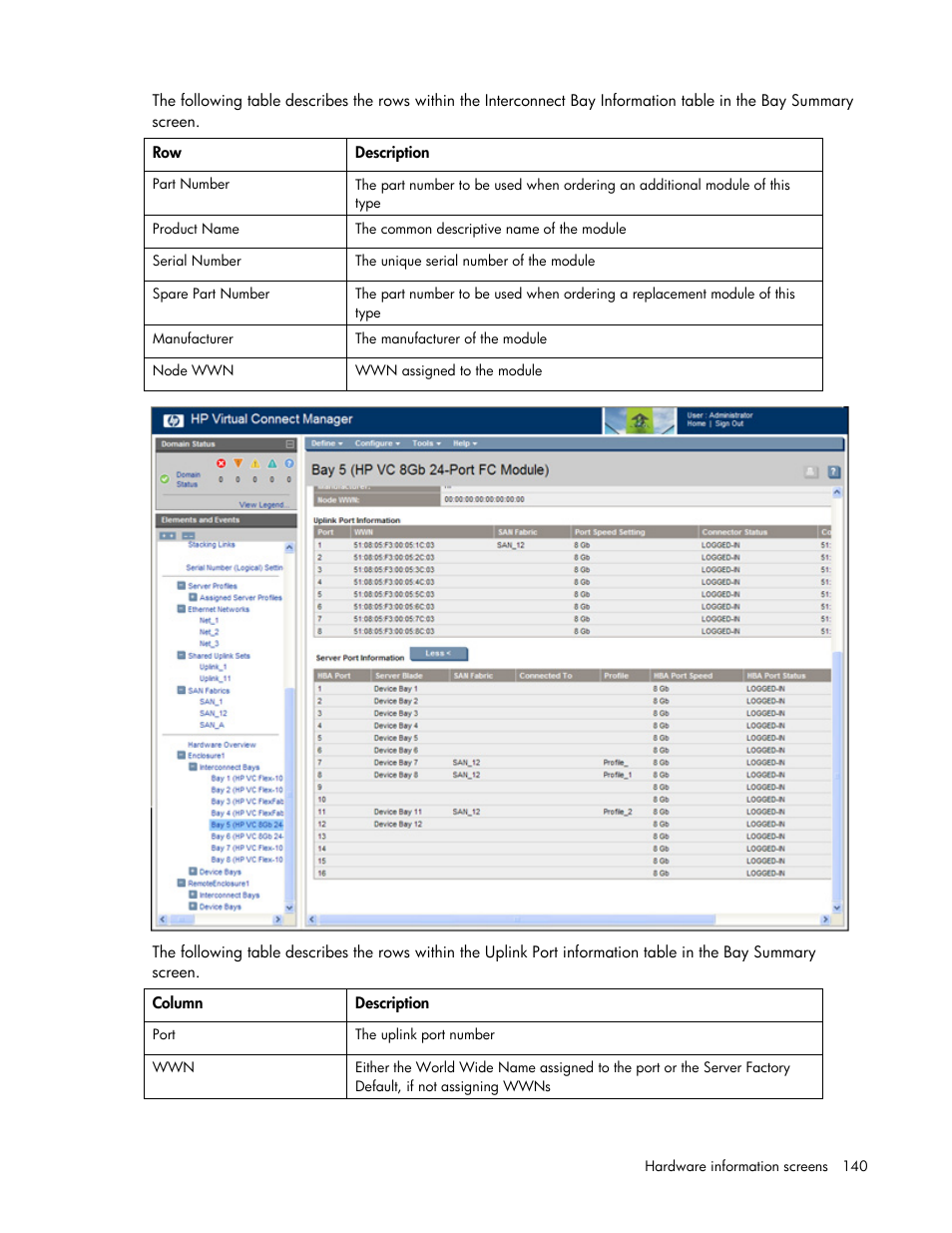Click the Sign Out link
The width and height of the screenshot is (952, 1233).
(x=729, y=424)
